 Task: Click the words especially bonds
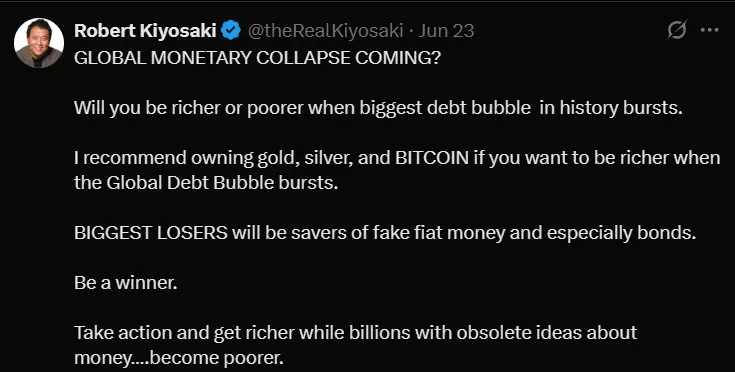[x=621, y=233]
